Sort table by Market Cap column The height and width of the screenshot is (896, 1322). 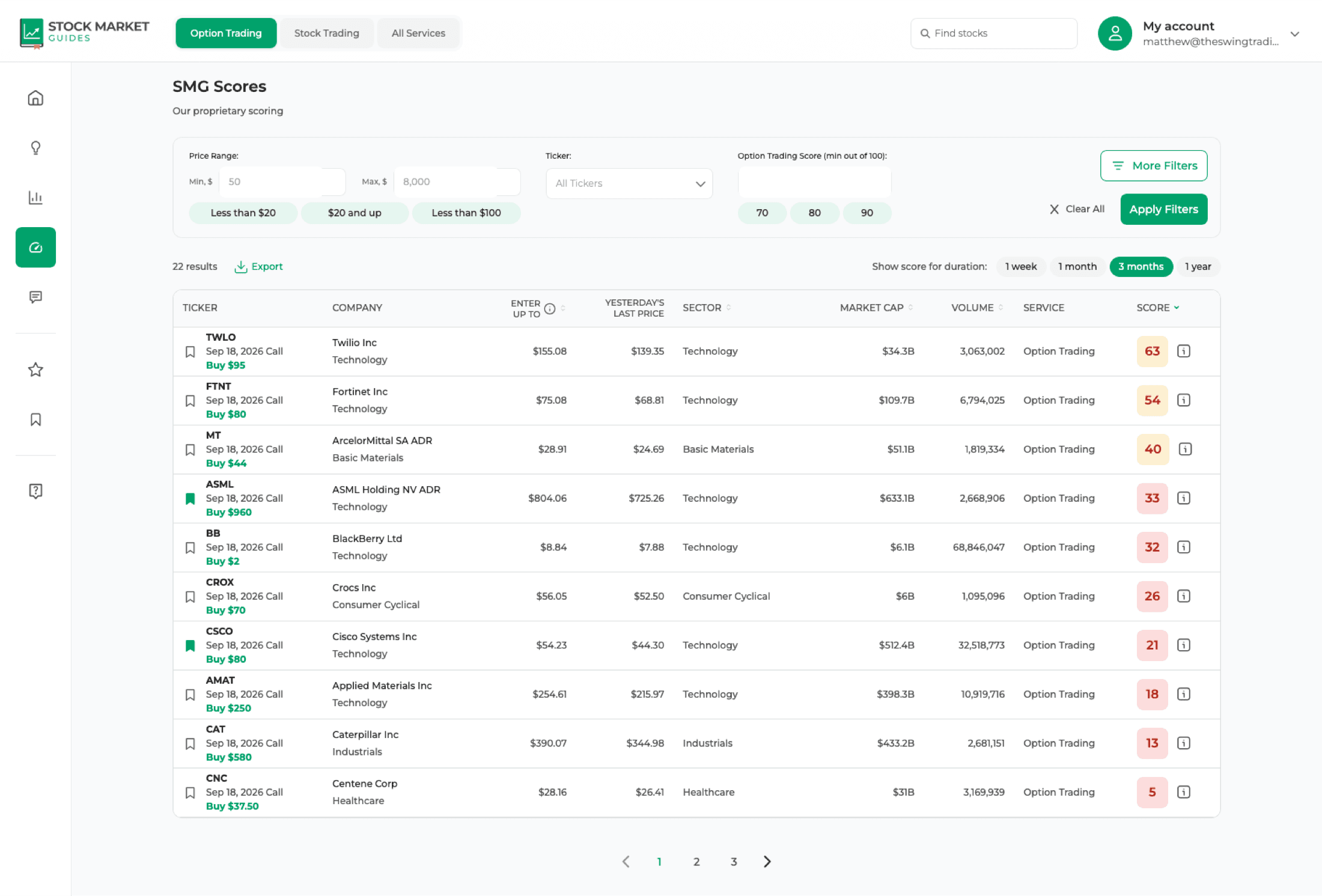[877, 308]
